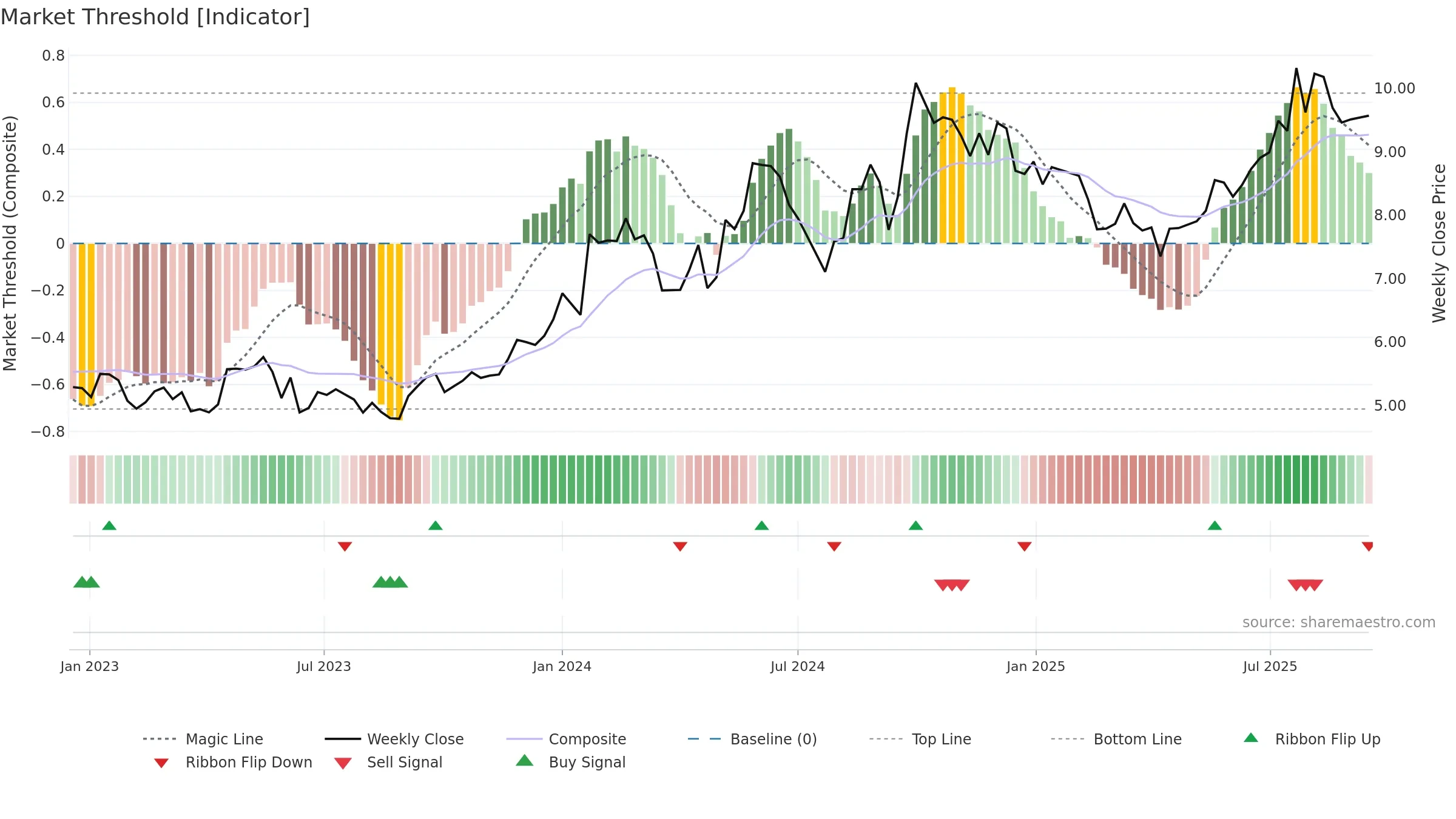The width and height of the screenshot is (1456, 819).
Task: Click the green flip-up triangle before Jul 2024
Action: click(x=762, y=525)
